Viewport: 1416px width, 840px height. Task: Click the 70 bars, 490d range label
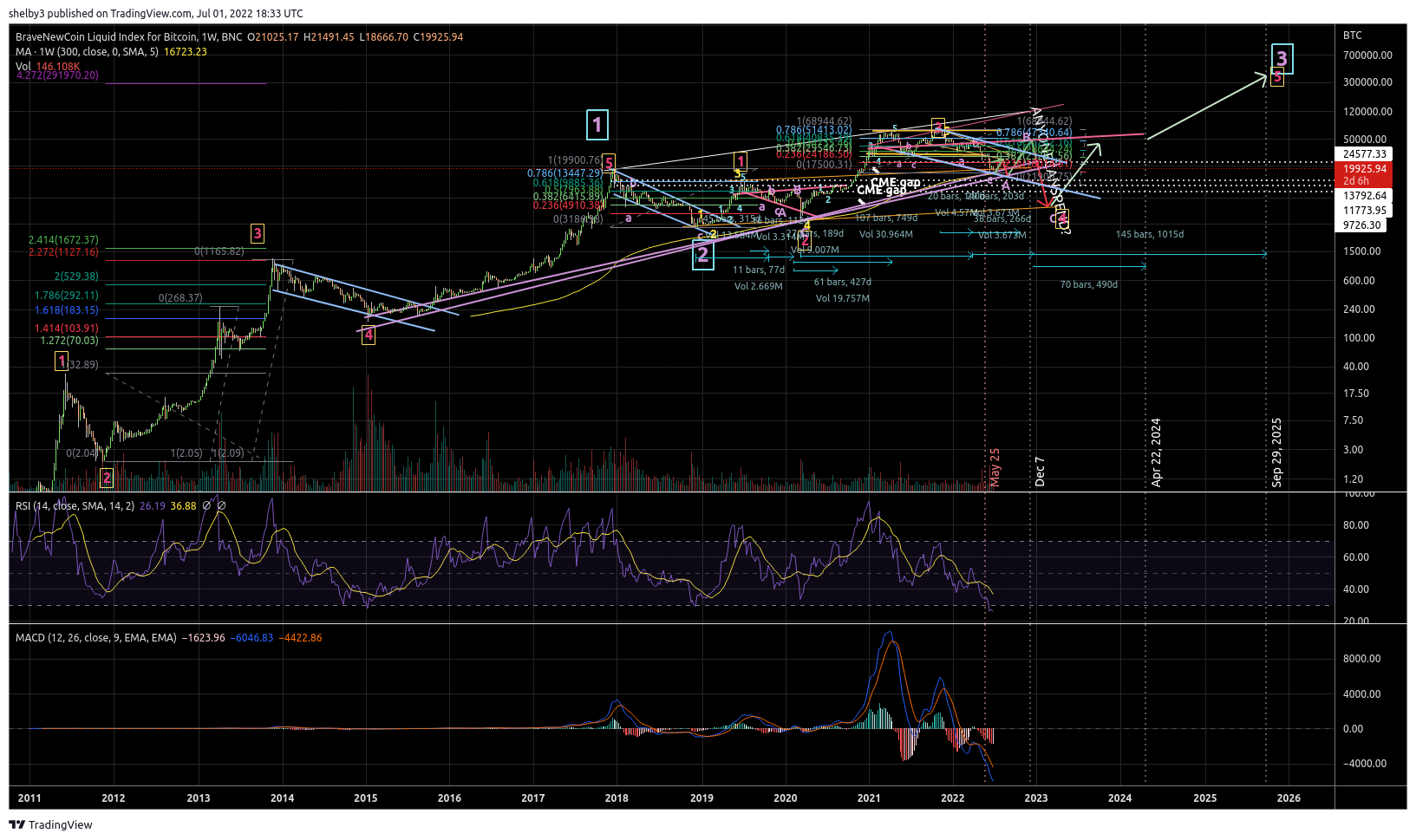pos(1089,284)
